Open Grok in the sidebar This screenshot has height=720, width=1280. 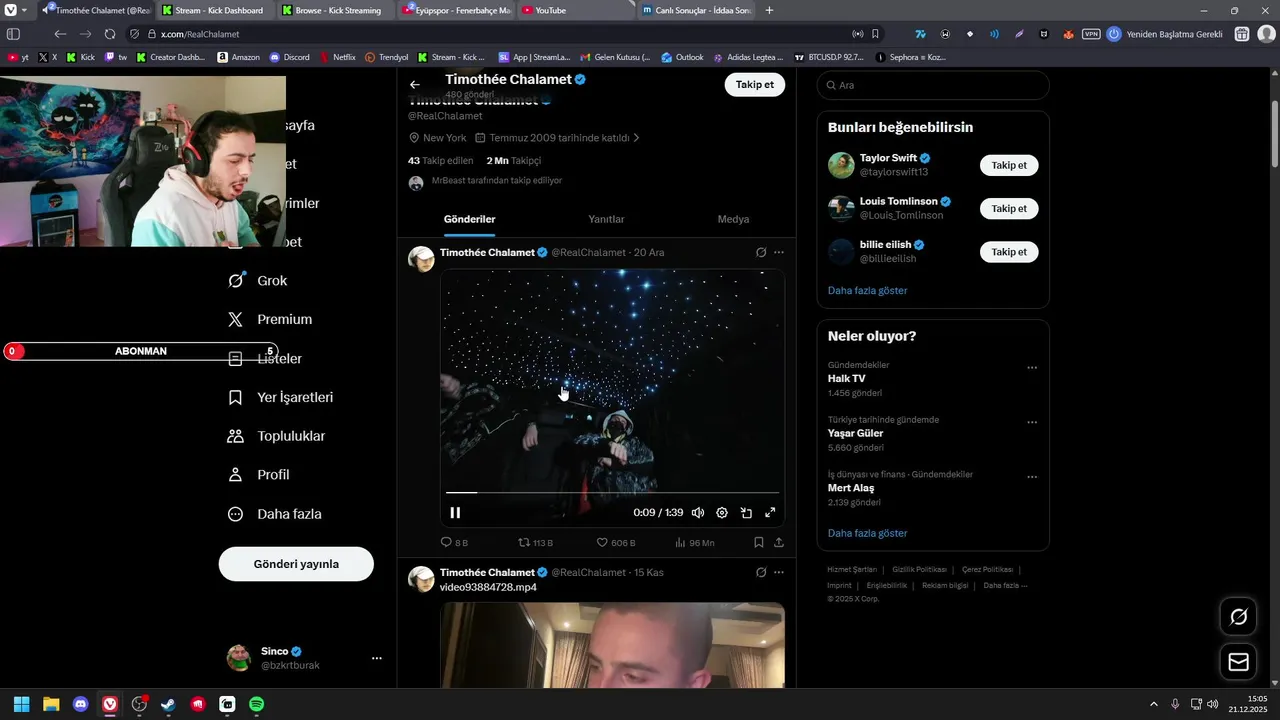(258, 281)
